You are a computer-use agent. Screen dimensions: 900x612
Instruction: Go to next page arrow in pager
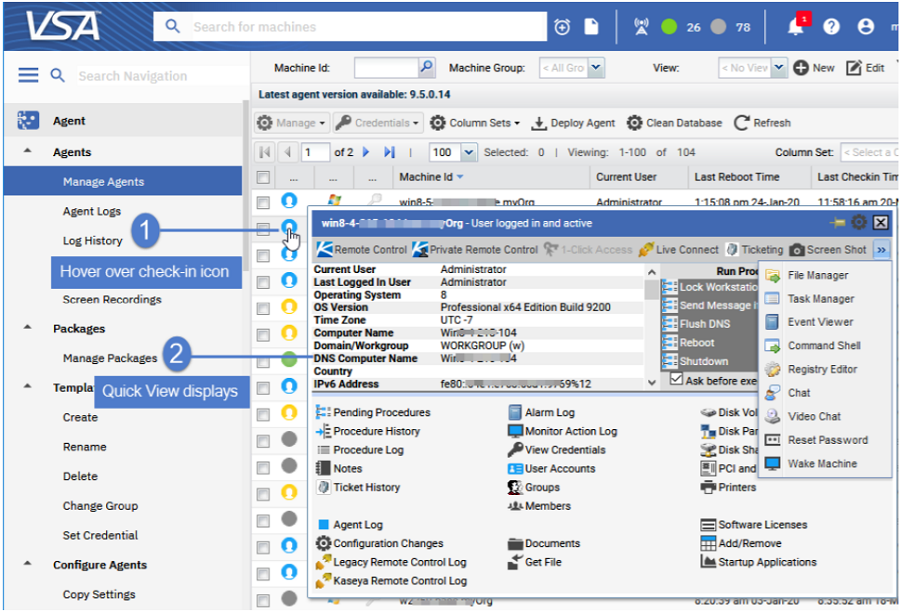(367, 153)
